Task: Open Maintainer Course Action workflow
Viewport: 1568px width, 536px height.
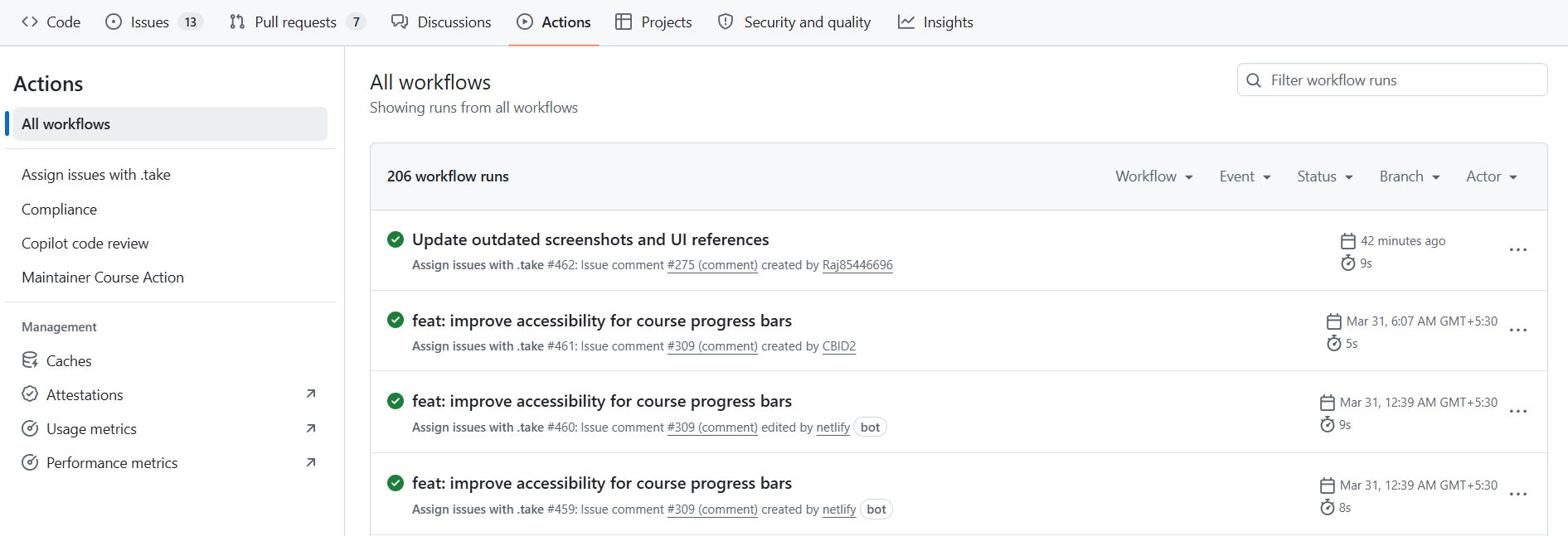Action: [x=103, y=278]
